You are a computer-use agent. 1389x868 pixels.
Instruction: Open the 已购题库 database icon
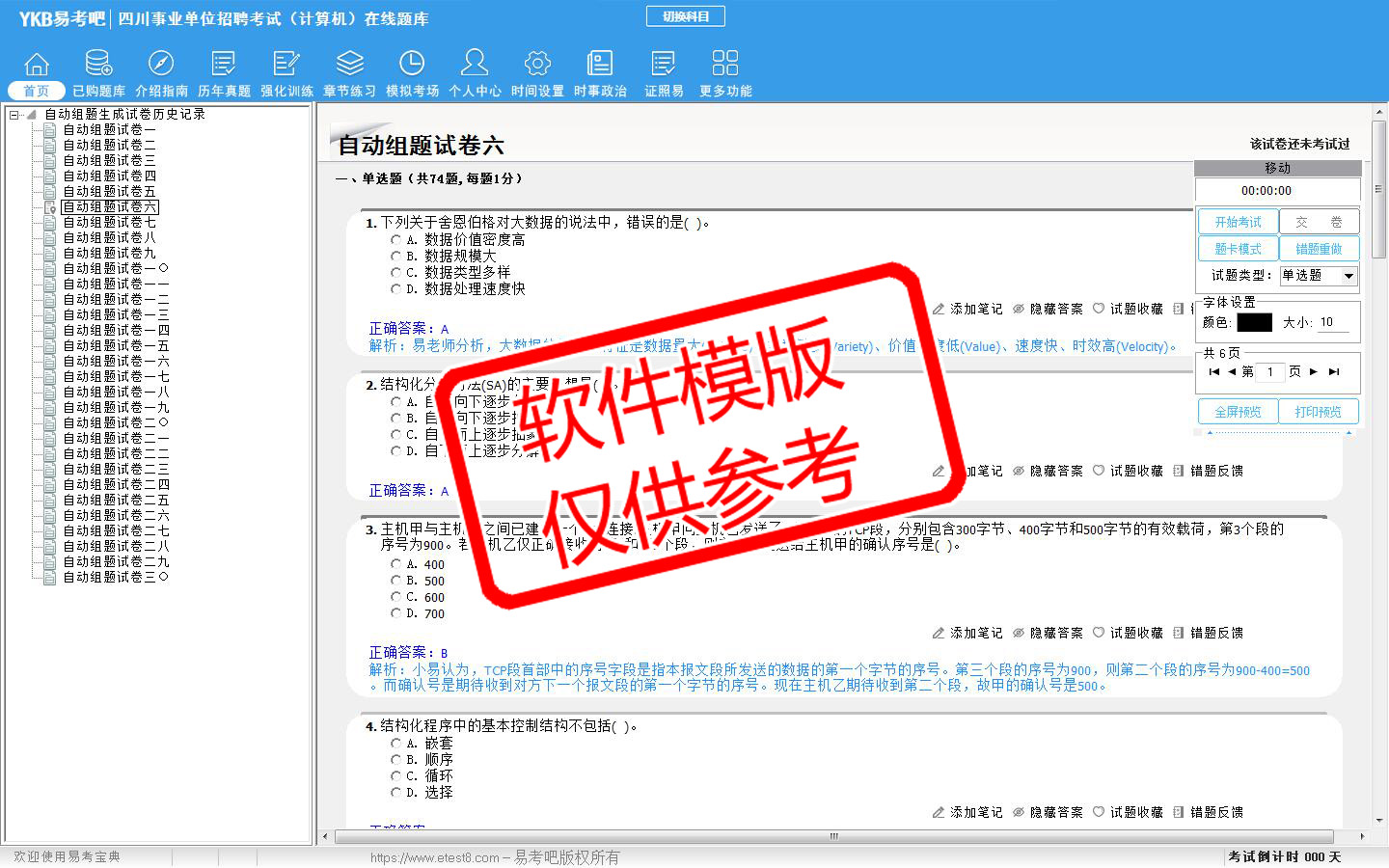coord(98,65)
